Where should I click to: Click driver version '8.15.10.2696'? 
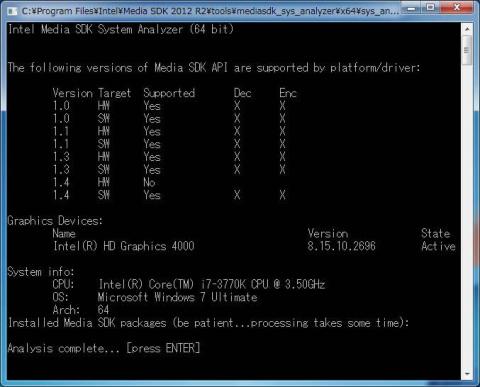click(x=341, y=246)
